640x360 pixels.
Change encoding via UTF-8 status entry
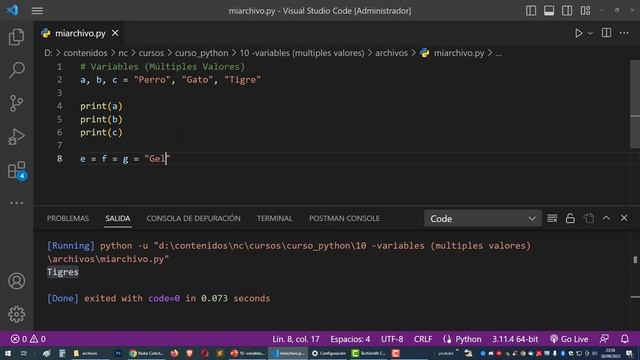click(x=392, y=339)
